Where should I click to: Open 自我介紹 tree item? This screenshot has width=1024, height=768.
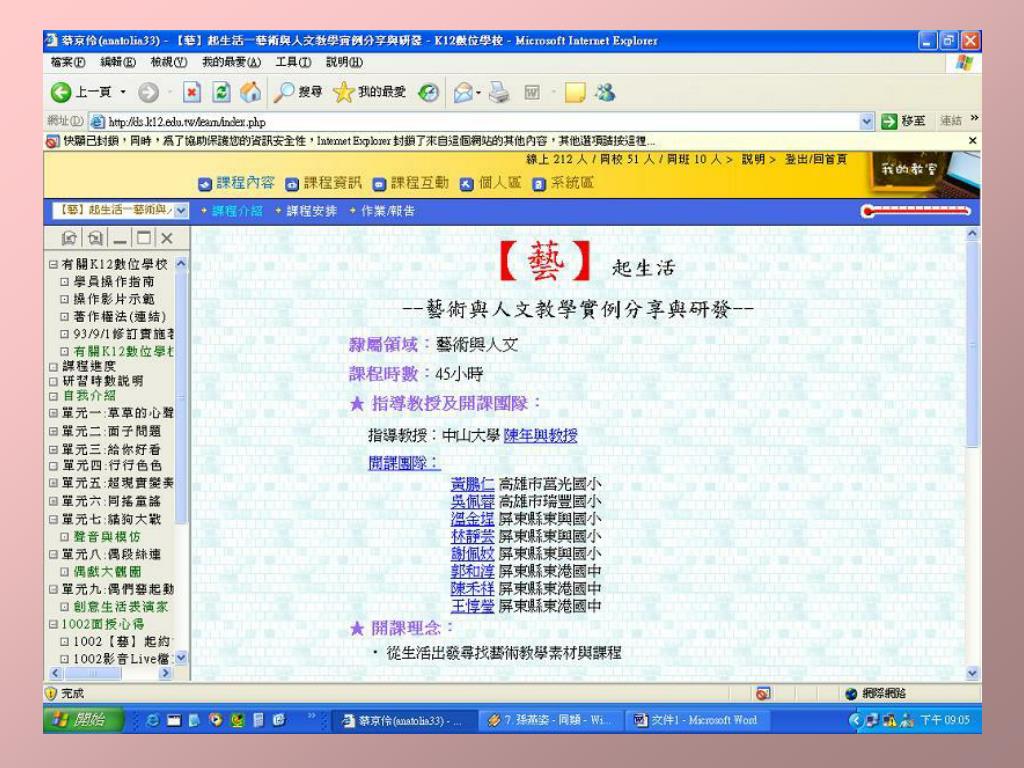(x=89, y=396)
